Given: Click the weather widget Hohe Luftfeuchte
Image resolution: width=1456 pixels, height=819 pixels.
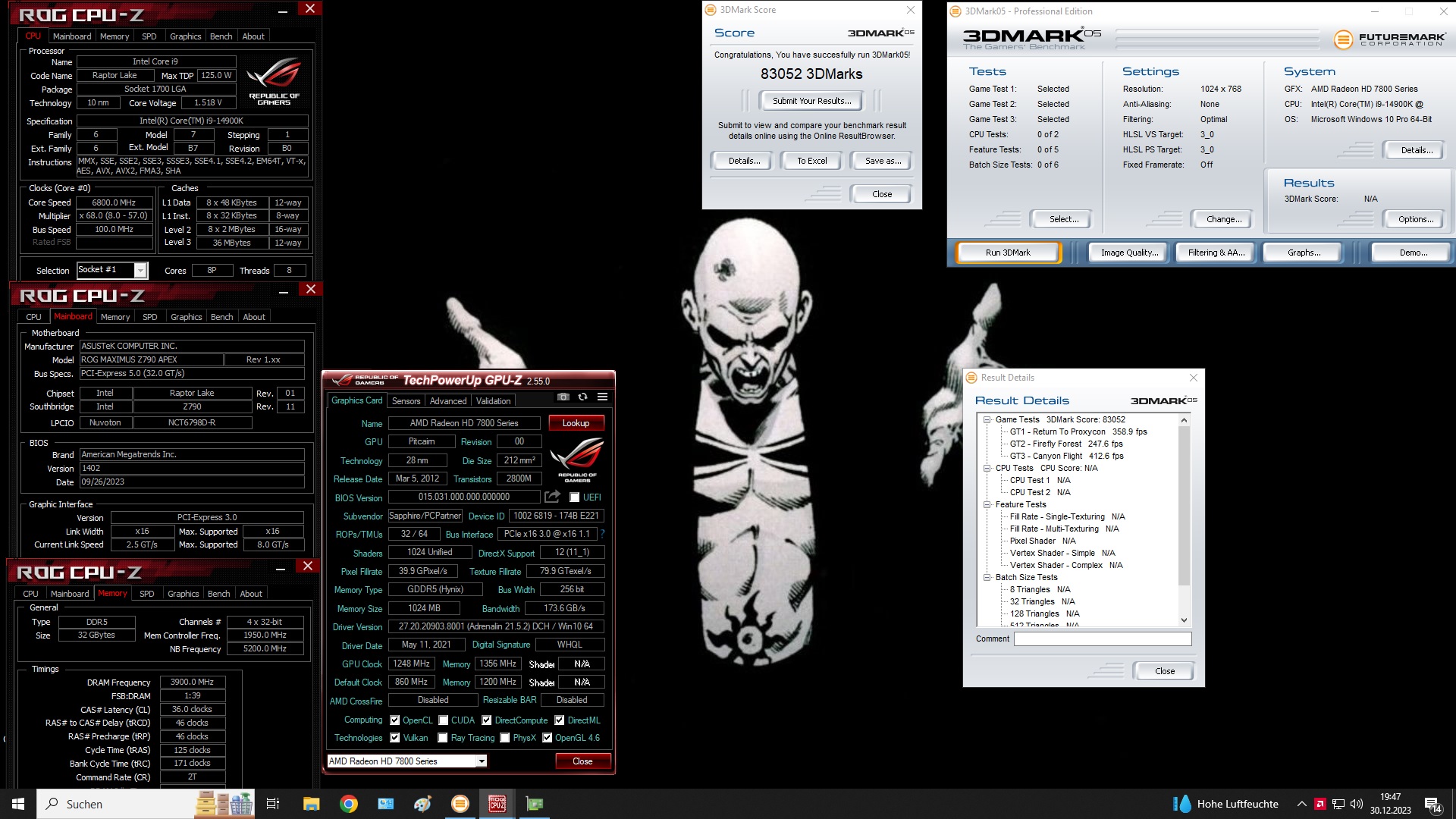Looking at the screenshot, I should click(1226, 804).
